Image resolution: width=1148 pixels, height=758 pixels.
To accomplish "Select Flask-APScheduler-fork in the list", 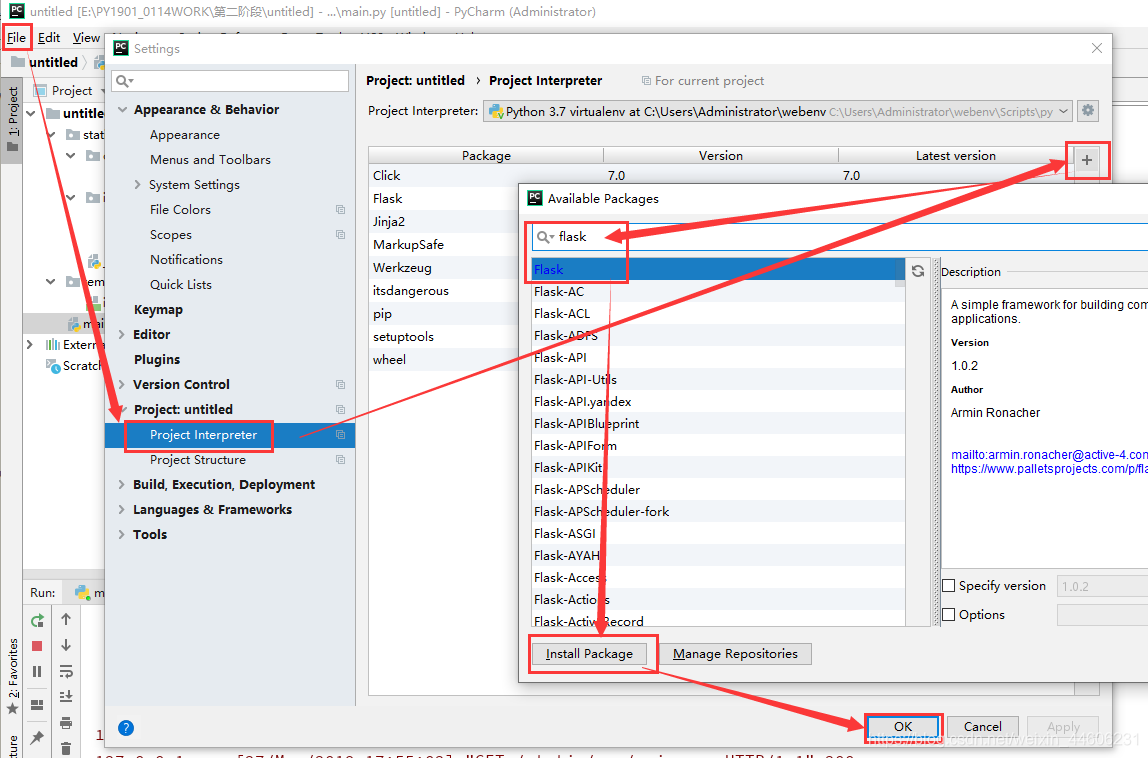I will pyautogui.click(x=718, y=511).
